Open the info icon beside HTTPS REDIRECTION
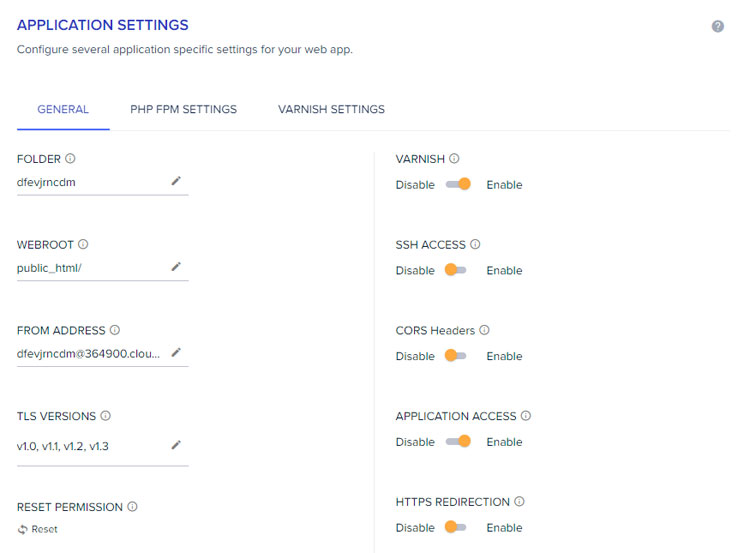This screenshot has width=750, height=553. [519, 501]
